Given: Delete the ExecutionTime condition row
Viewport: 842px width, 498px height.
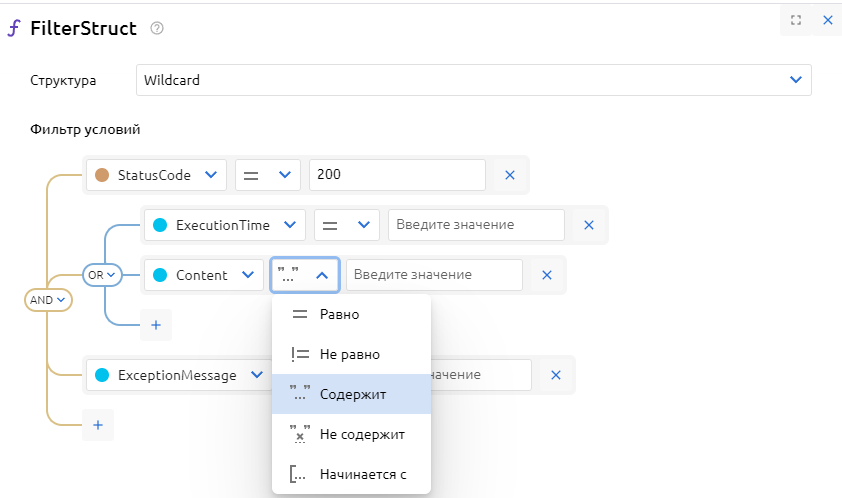Looking at the screenshot, I should tap(588, 225).
